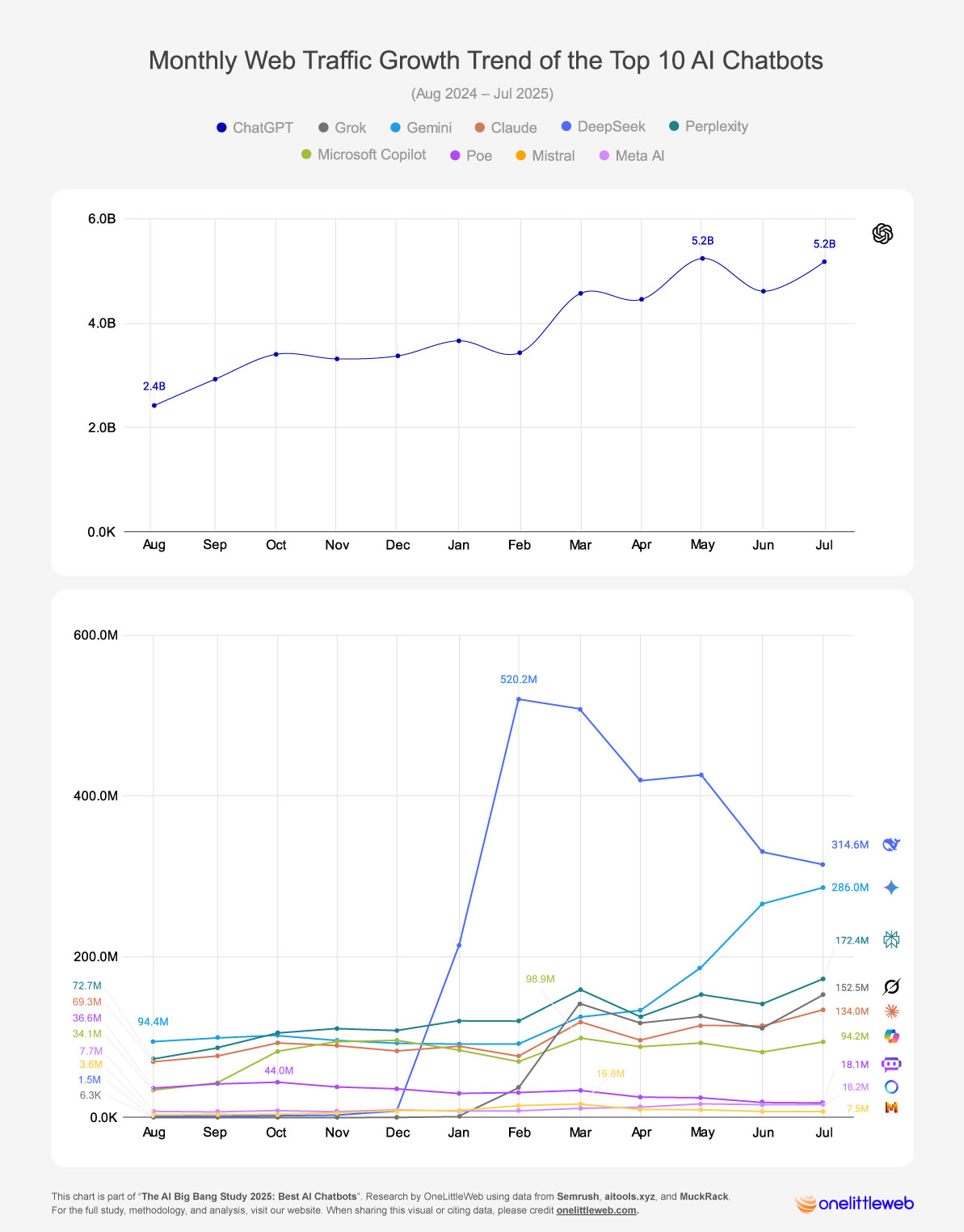Click the Poe logo next to 18.1M
The width and height of the screenshot is (964, 1232).
click(891, 1065)
